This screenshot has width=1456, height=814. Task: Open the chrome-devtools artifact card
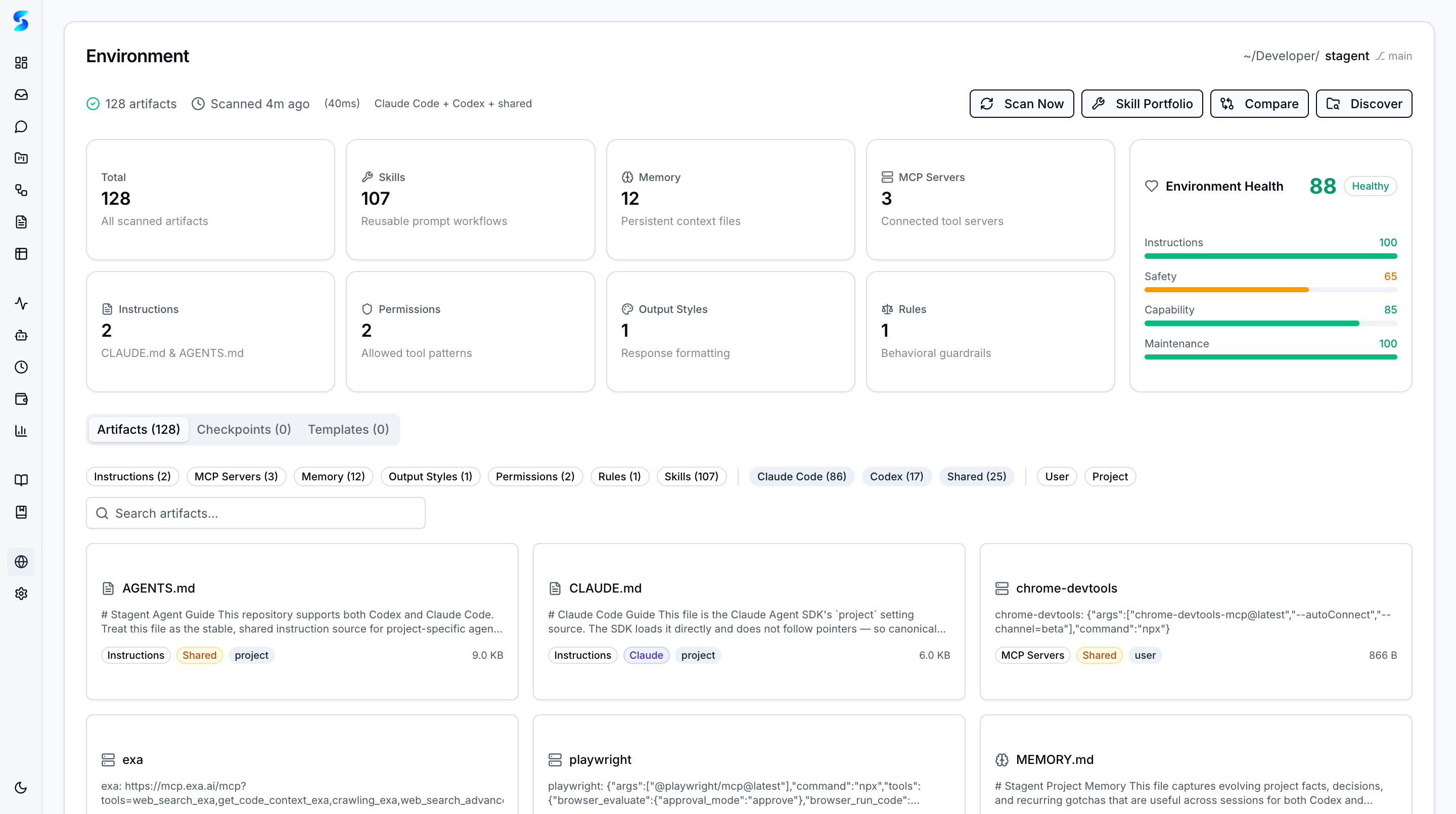1195,621
